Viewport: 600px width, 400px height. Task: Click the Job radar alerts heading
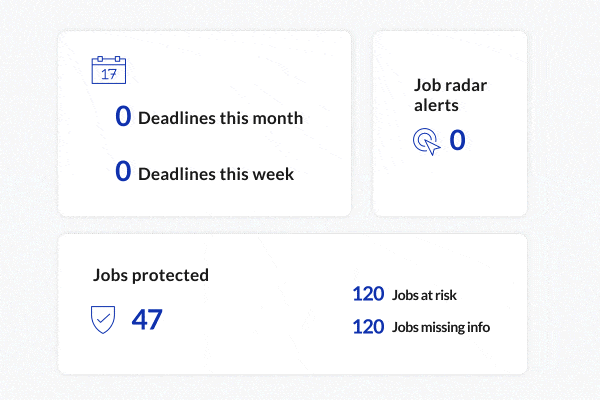(x=450, y=94)
